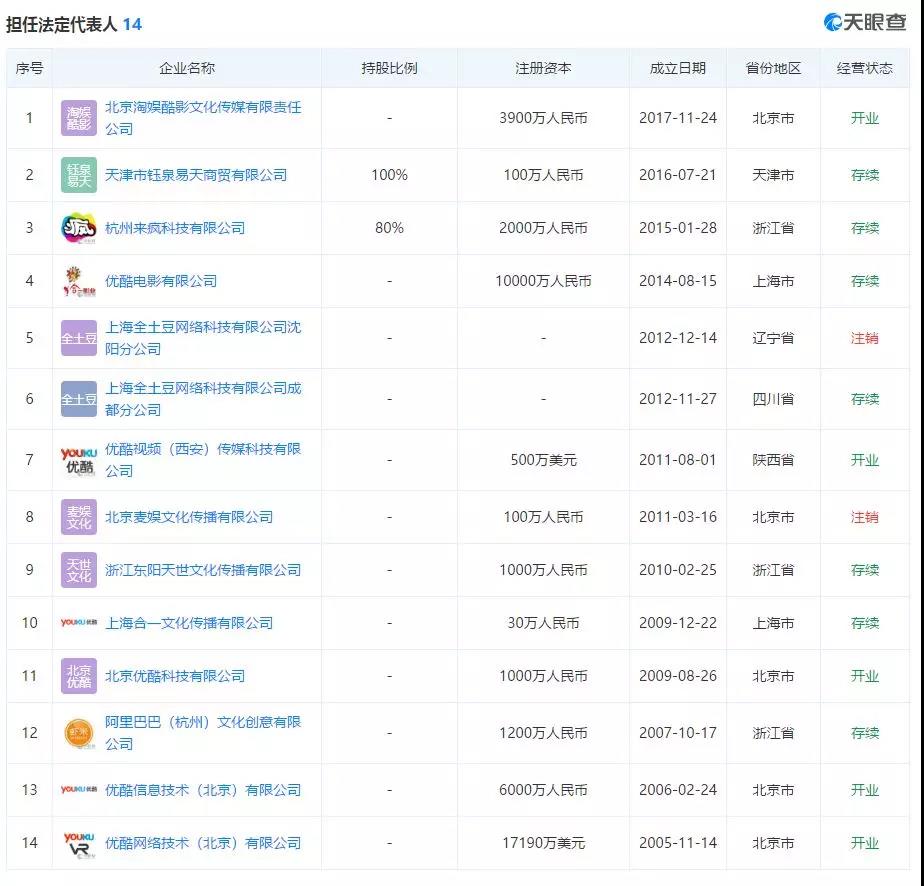Viewport: 924px width, 886px height.
Task: Click the 优酷电影有限公司 logo
Action: (x=79, y=281)
